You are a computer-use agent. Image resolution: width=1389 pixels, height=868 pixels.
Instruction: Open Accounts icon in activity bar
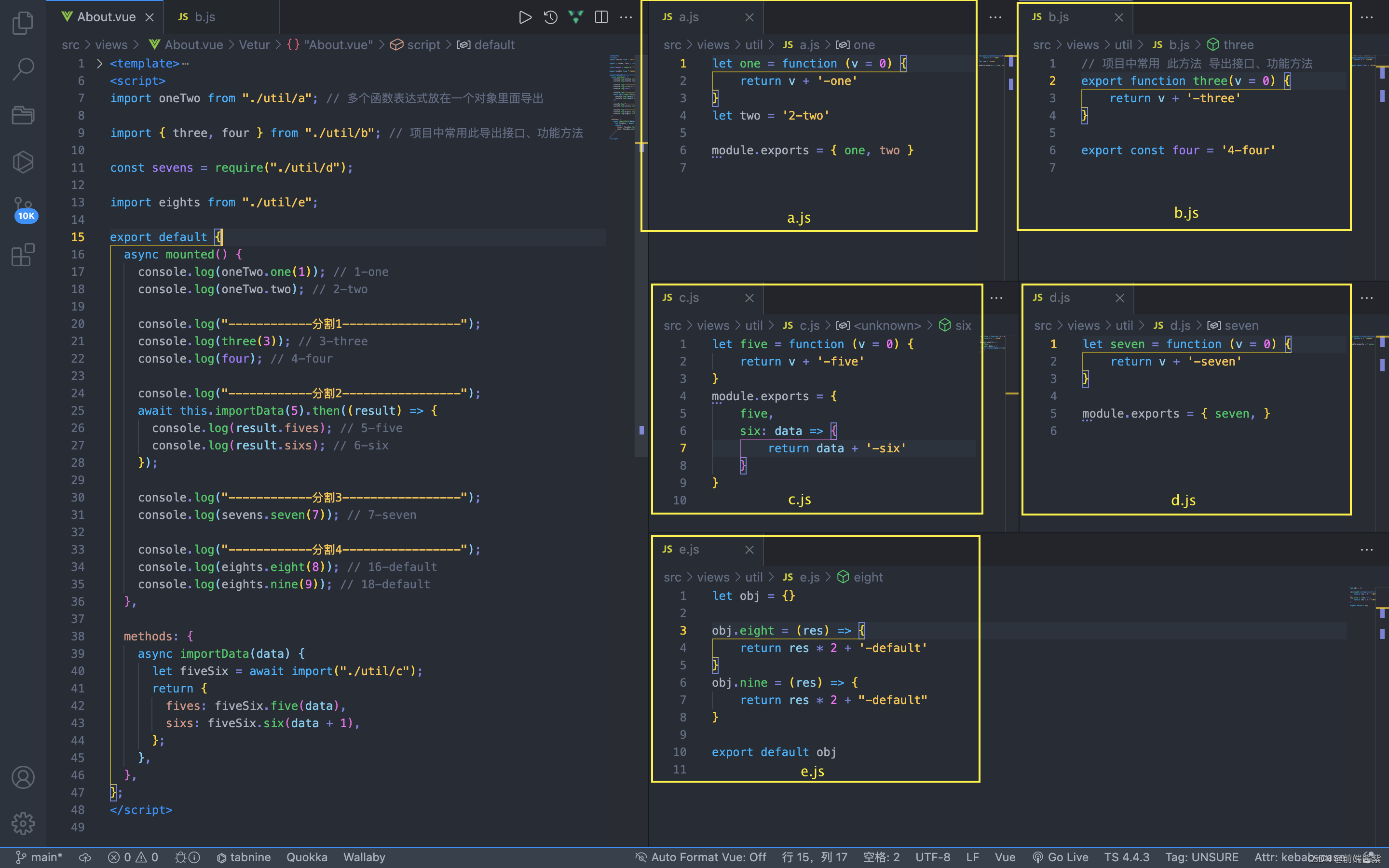coord(23,777)
